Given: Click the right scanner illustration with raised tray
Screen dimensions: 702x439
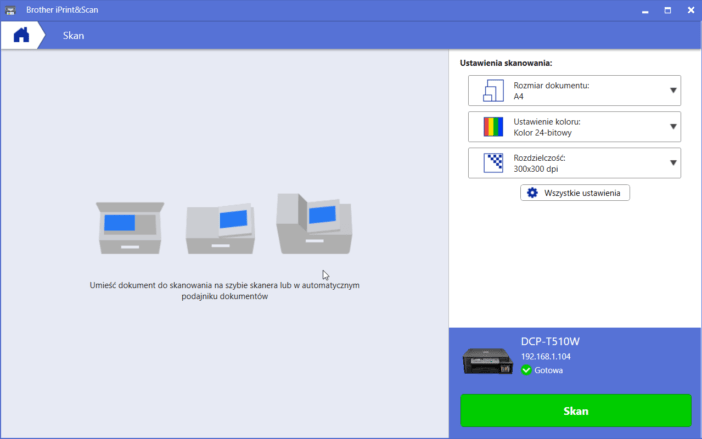Looking at the screenshot, I should pos(314,224).
